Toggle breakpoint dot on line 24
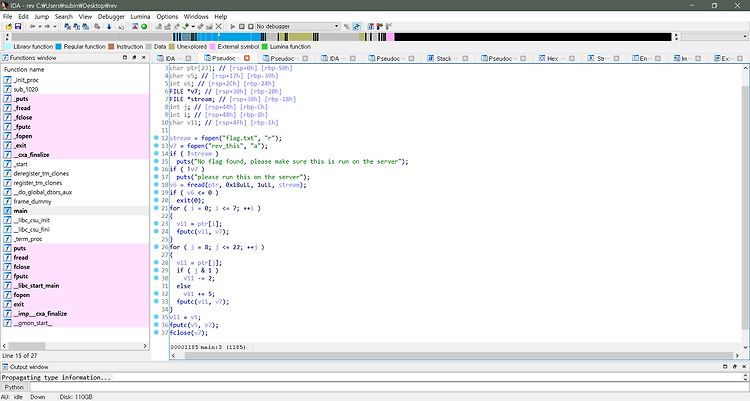 [x=156, y=232]
